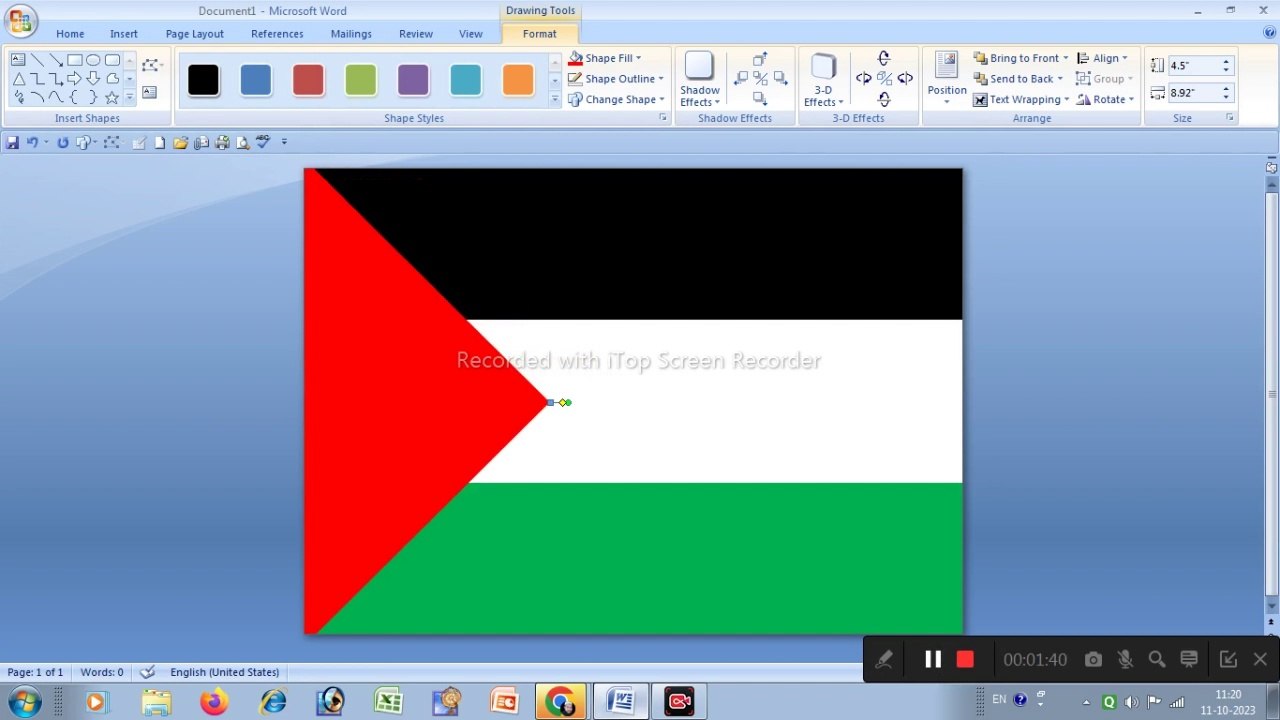The height and width of the screenshot is (720, 1280).
Task: Open the Mailings tab
Action: pos(351,34)
